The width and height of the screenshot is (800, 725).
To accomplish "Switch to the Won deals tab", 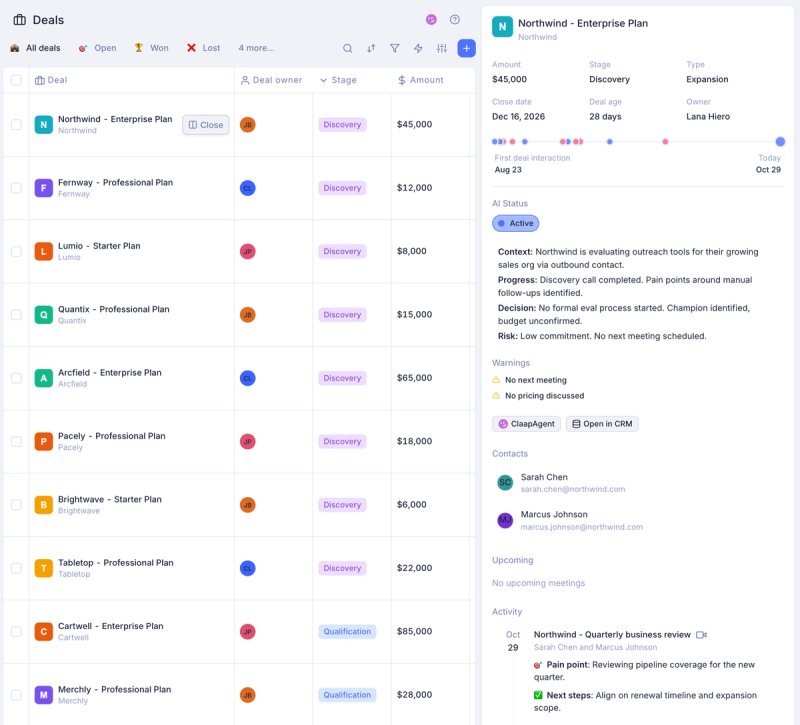I will [x=152, y=48].
